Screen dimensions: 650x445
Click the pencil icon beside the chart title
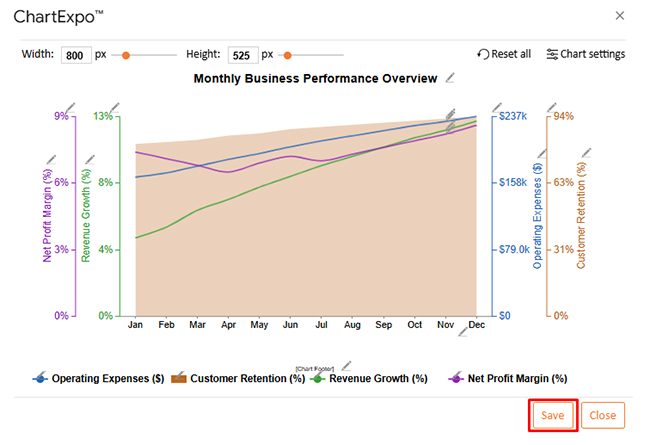(x=451, y=78)
